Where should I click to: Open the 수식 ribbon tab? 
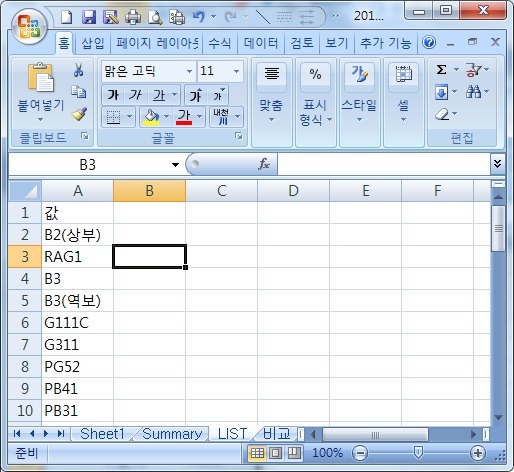(219, 43)
